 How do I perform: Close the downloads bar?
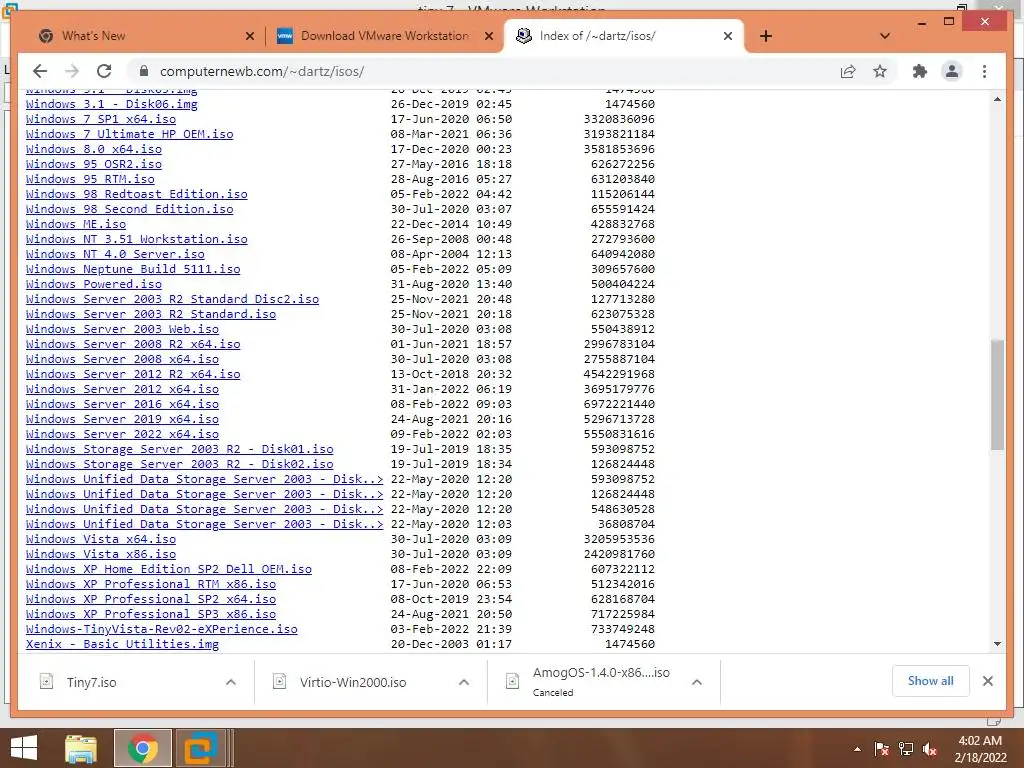coord(987,681)
